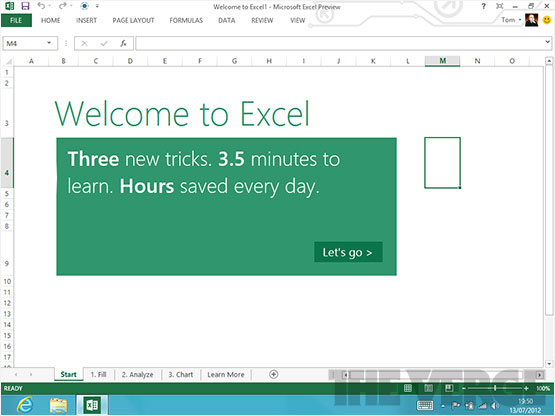Viewport: 555px width, 416px height.
Task: Open the REVIEW ribbon tab
Action: (x=262, y=21)
